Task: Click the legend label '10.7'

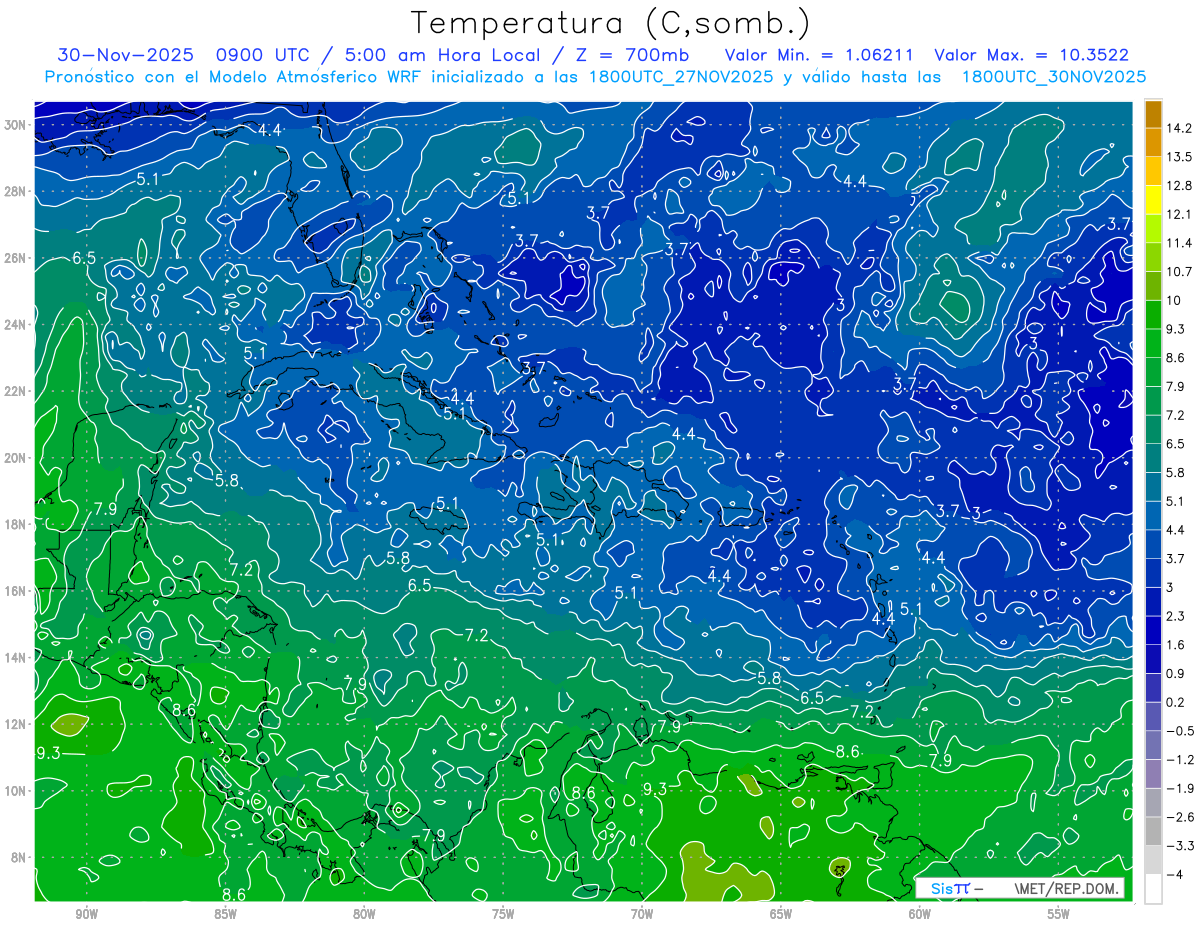Action: point(1180,272)
